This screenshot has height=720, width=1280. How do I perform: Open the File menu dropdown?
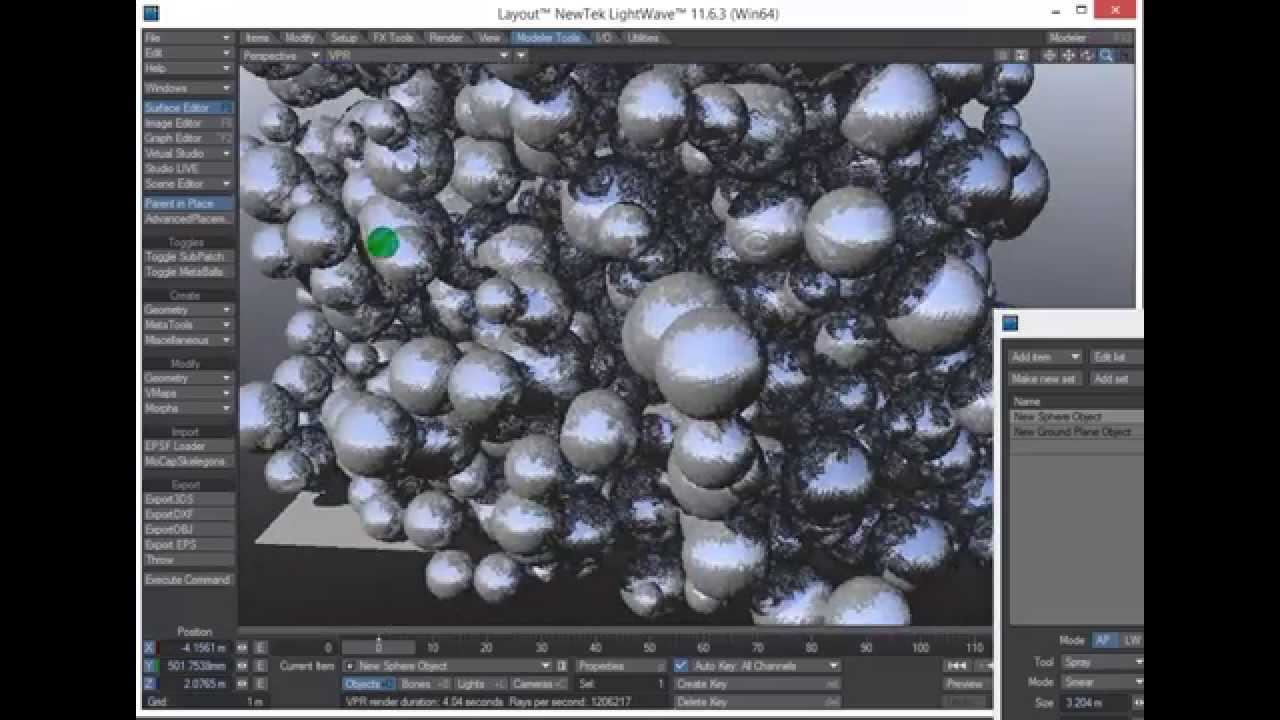coord(188,38)
